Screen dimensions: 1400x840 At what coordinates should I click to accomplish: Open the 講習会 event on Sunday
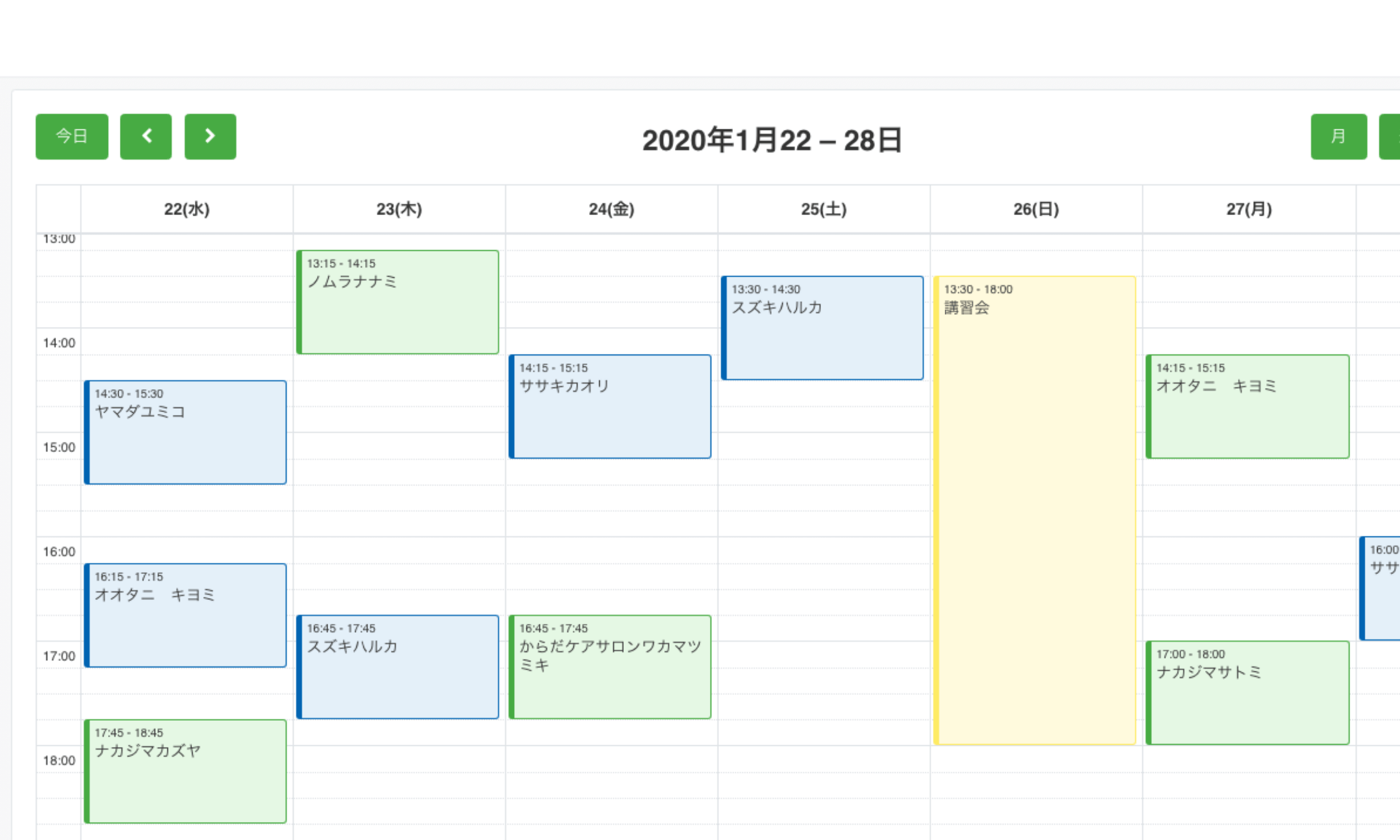[1034, 511]
